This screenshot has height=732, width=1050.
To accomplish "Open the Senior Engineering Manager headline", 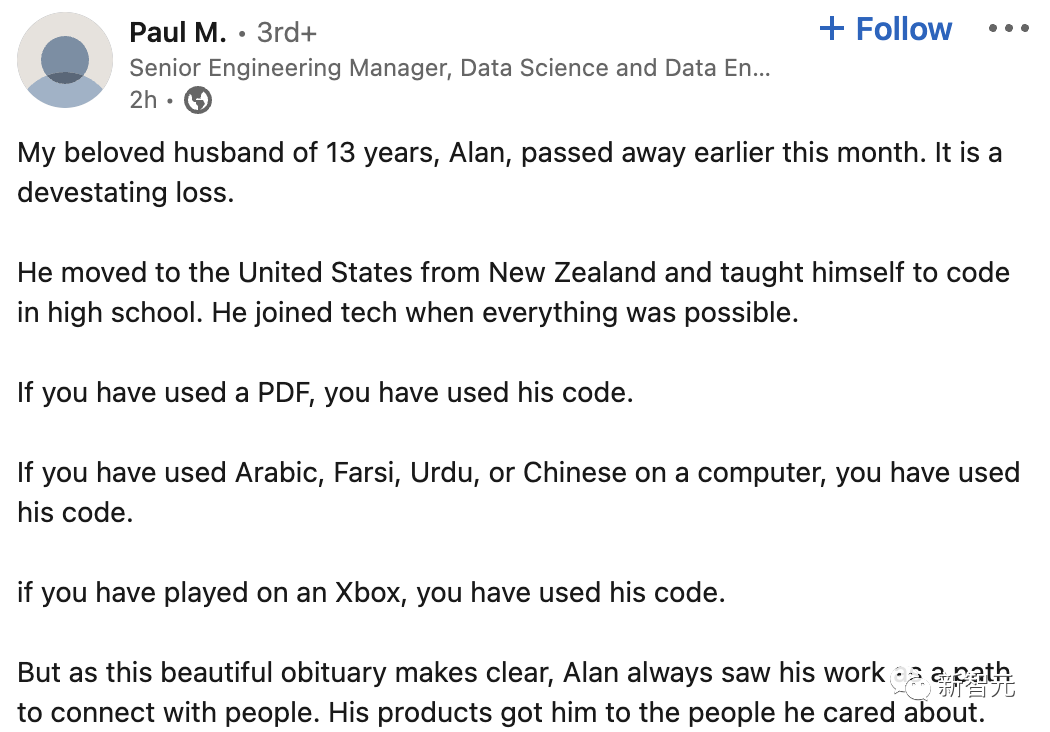I will [450, 68].
